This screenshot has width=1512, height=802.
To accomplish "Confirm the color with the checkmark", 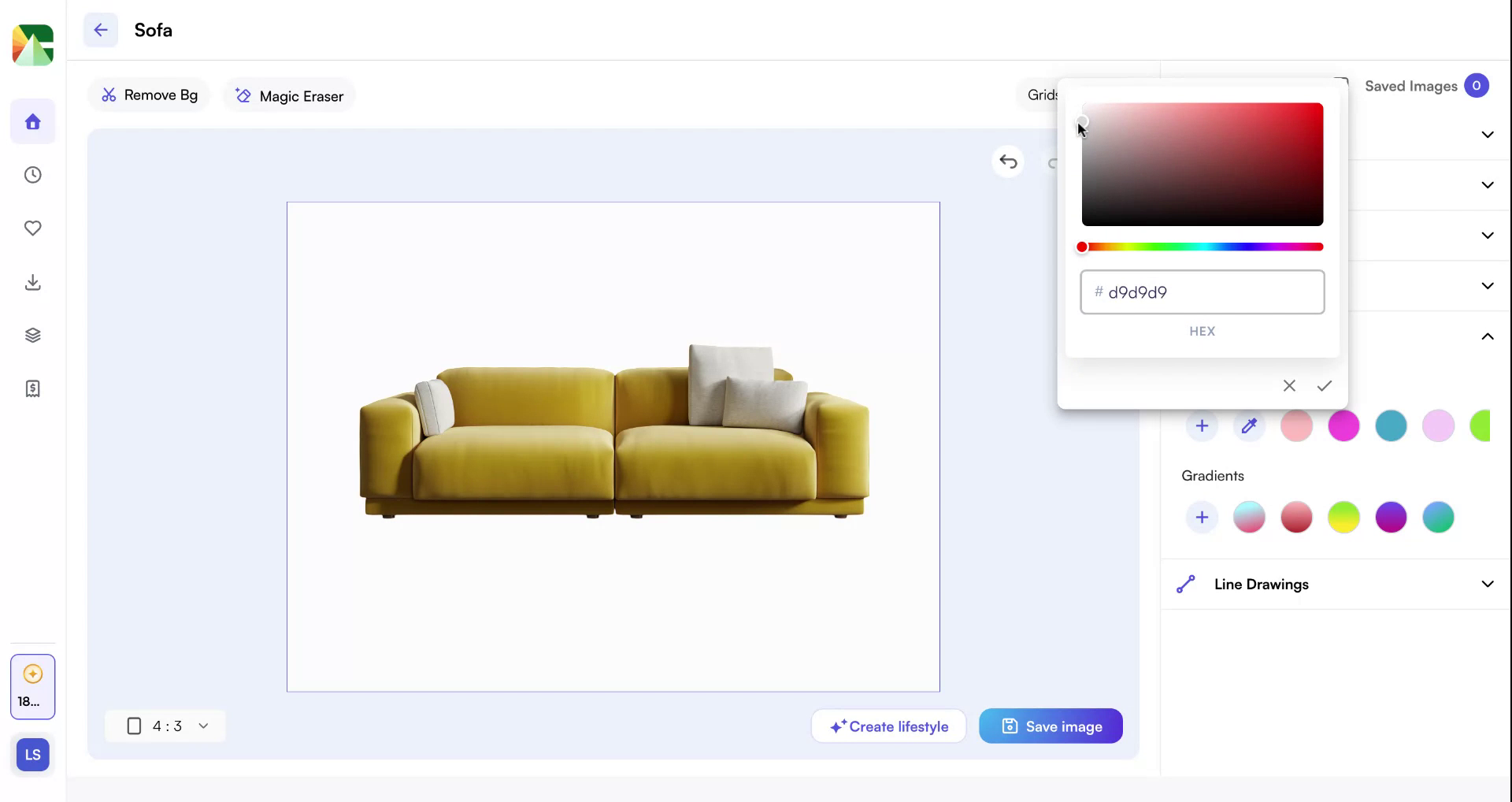I will coord(1324,385).
